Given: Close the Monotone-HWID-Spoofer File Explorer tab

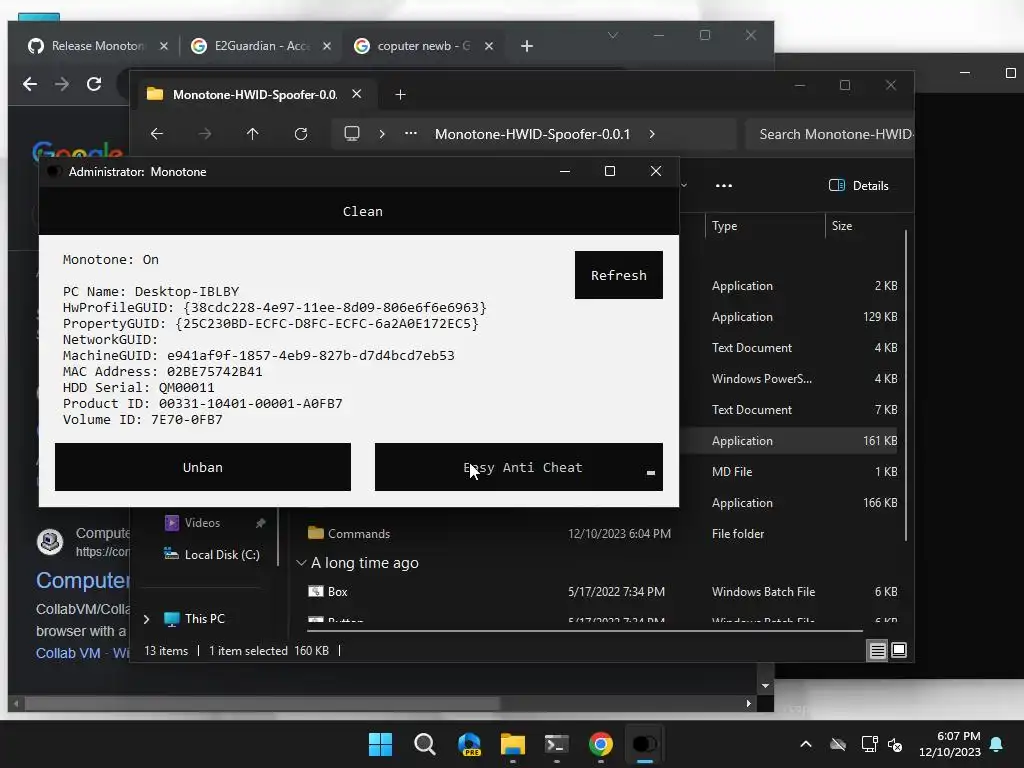Looking at the screenshot, I should (x=357, y=94).
